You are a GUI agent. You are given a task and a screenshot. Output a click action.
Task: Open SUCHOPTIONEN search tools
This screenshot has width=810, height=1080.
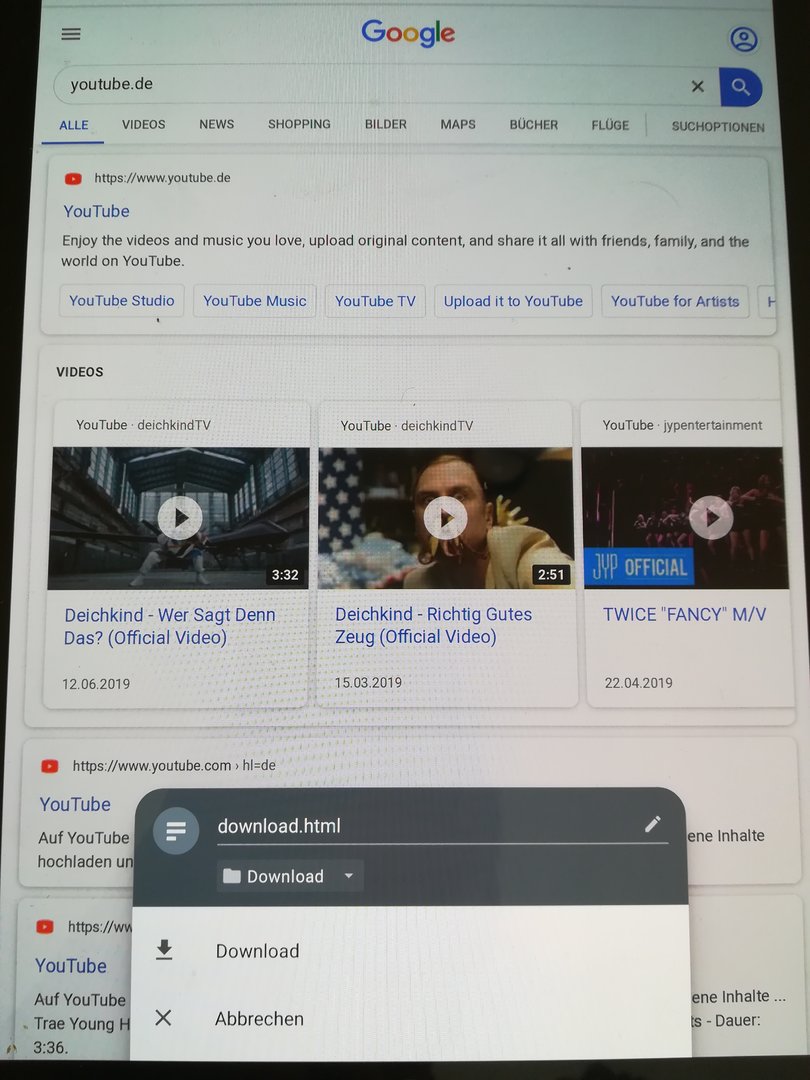(718, 127)
